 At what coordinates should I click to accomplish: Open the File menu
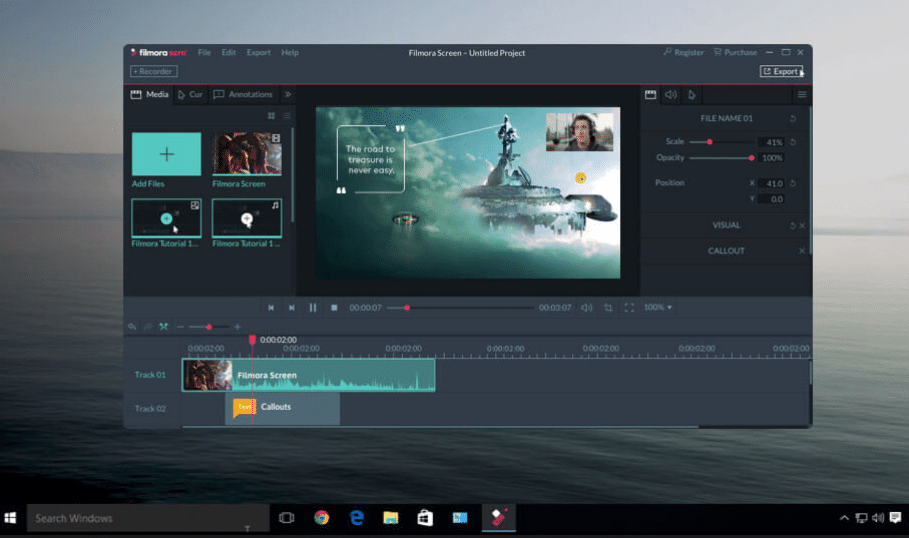204,52
